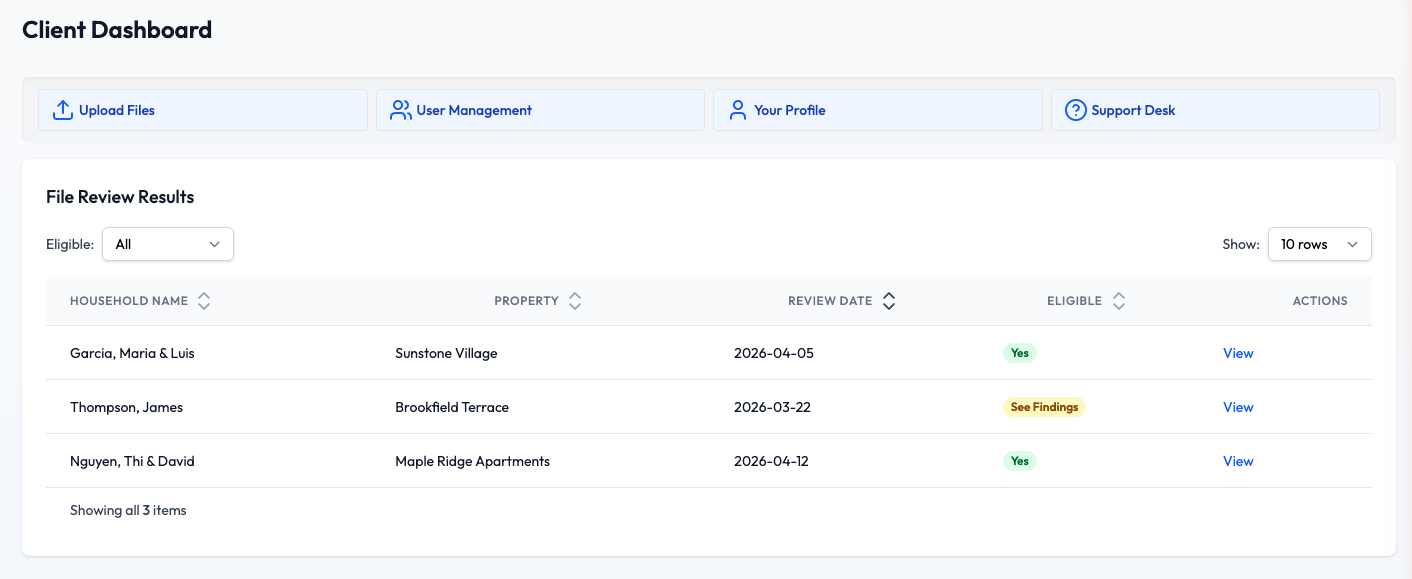Click the sort icon on Property column
The width and height of the screenshot is (1412, 579).
(x=575, y=300)
